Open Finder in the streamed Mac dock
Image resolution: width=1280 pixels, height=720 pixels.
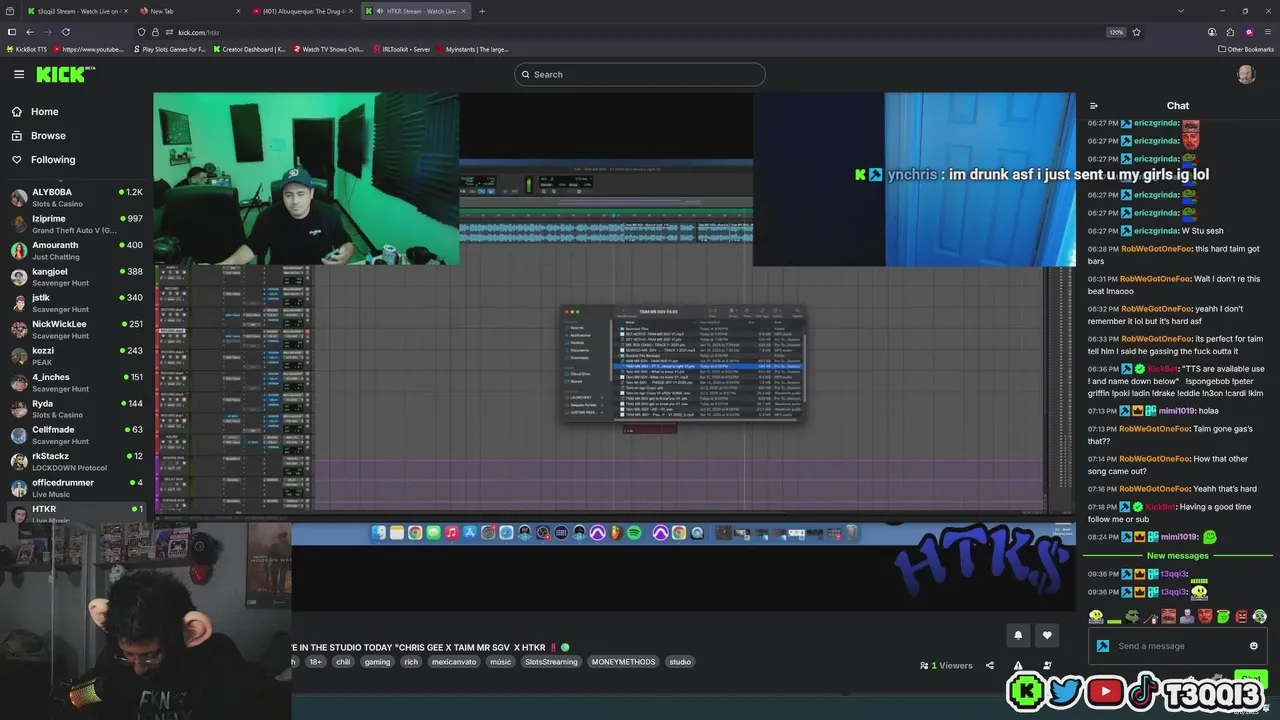pos(379,533)
